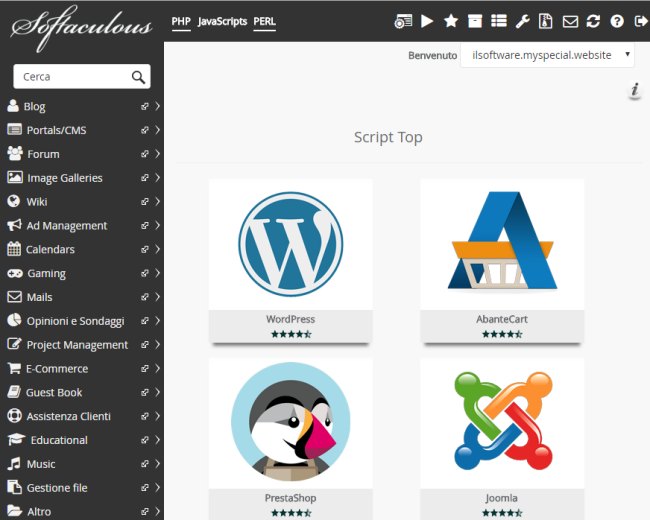Viewport: 650px width, 520px height.
Task: Select the Image Galleries category label
Action: point(65,178)
